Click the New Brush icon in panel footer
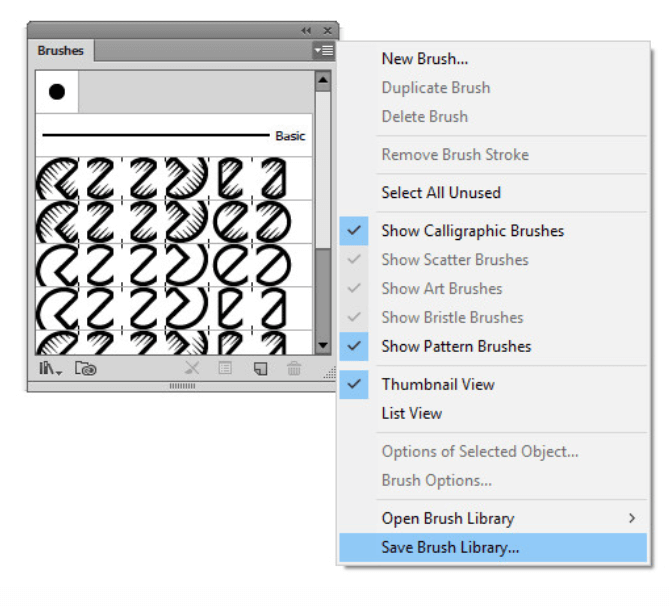The width and height of the screenshot is (670, 606). point(260,368)
